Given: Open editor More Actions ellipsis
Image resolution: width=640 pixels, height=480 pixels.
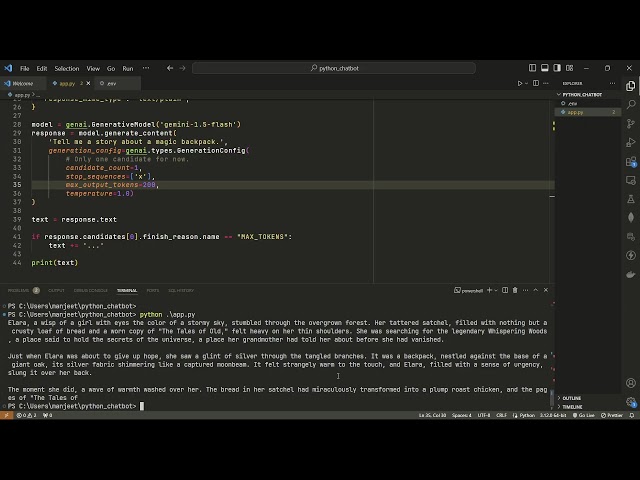Looking at the screenshot, I should [546, 83].
